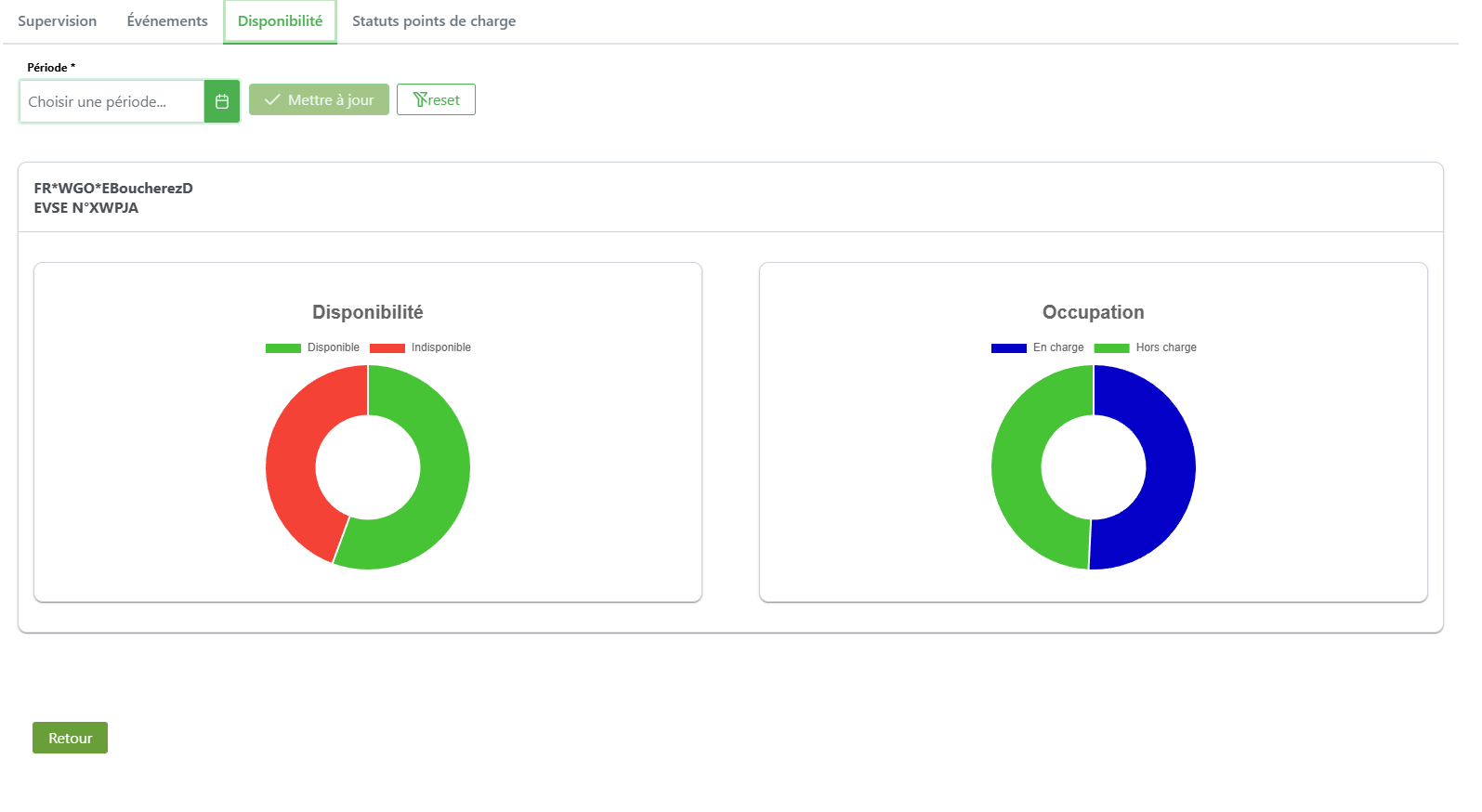Go to Statuts points de charge tab

click(x=433, y=21)
